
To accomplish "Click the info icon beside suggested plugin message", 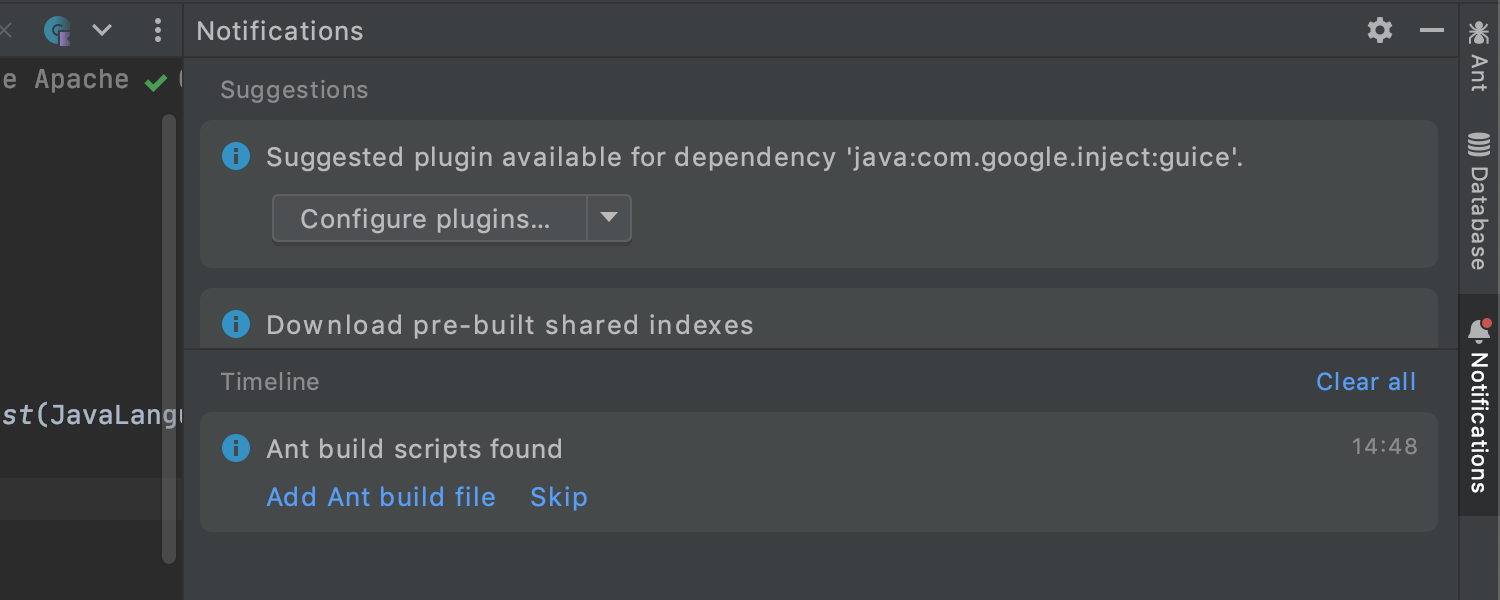I will pyautogui.click(x=235, y=157).
